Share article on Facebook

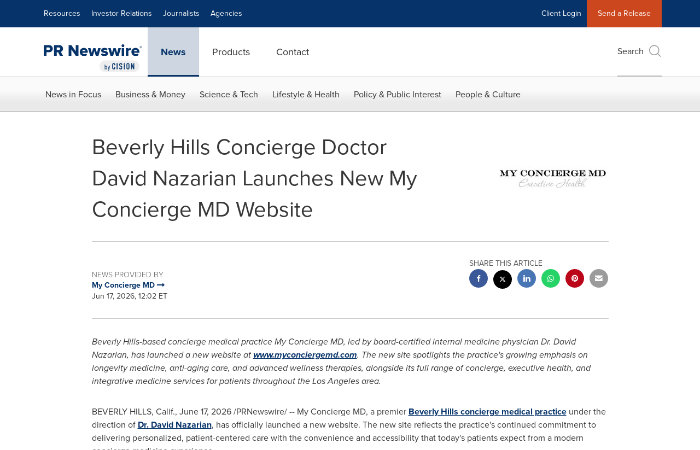click(478, 279)
